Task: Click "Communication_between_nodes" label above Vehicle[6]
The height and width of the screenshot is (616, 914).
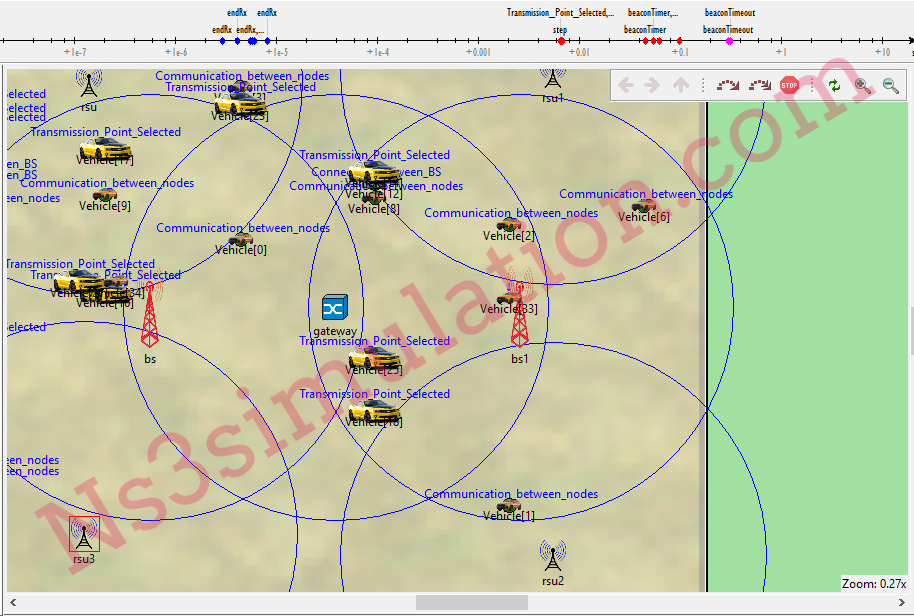Action: pyautogui.click(x=646, y=194)
